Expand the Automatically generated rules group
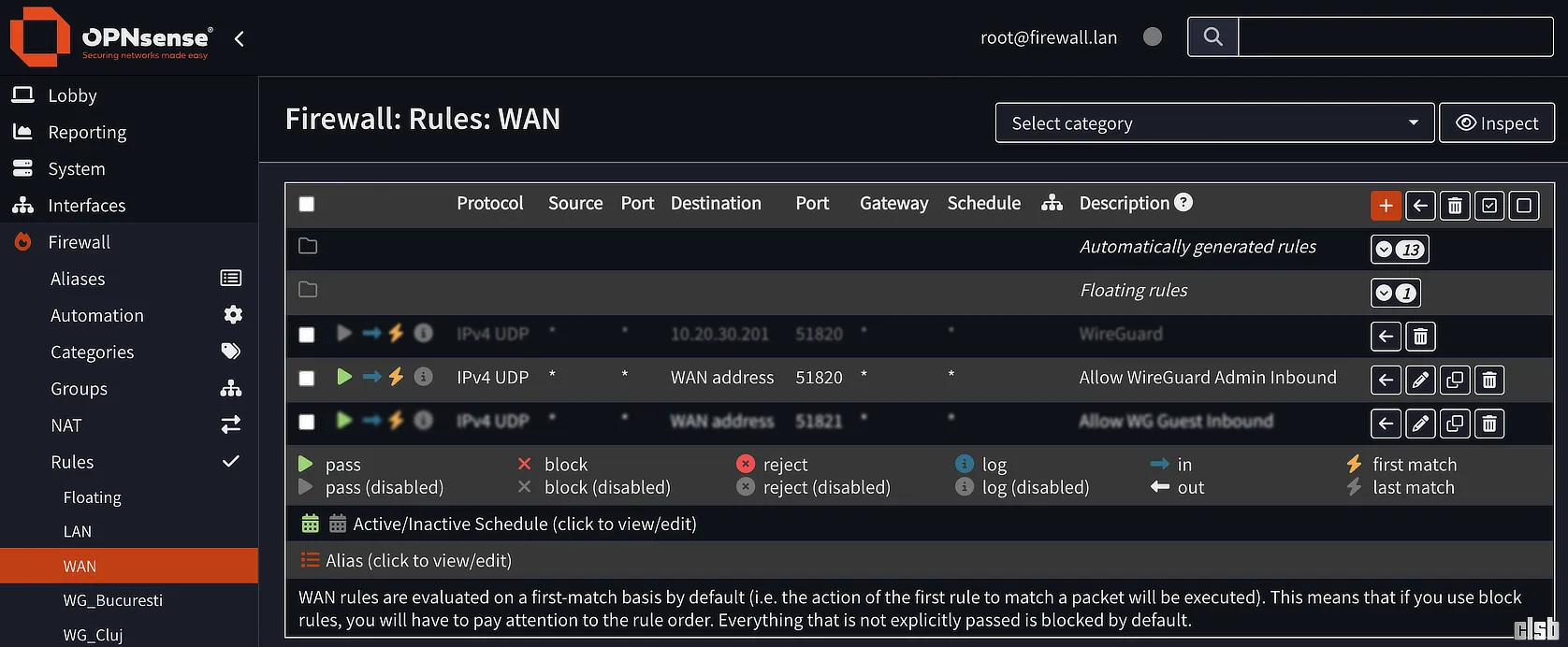The image size is (1568, 647). (x=1400, y=250)
